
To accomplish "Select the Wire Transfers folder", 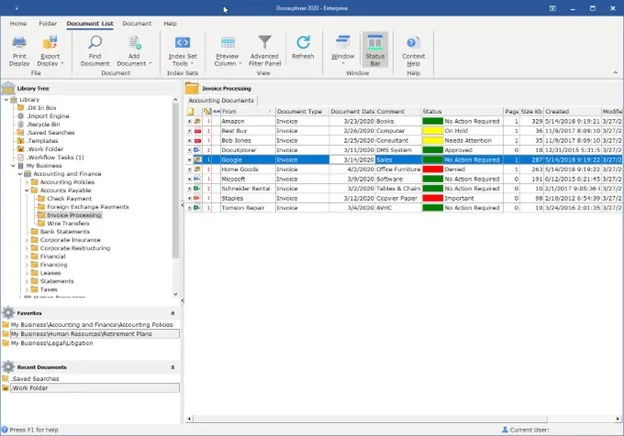I will 68,224.
